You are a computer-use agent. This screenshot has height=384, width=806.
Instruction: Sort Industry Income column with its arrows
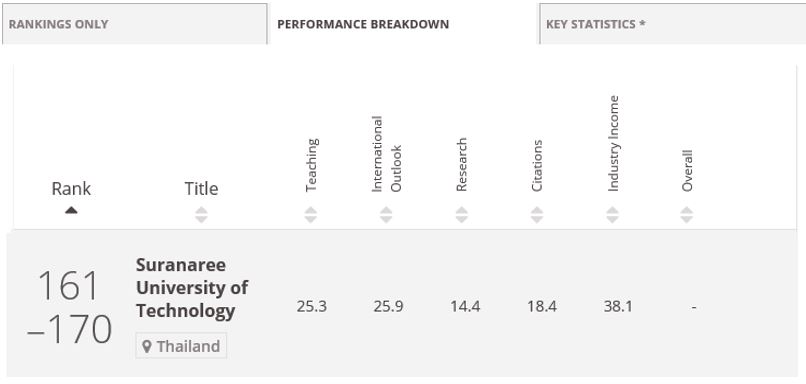click(612, 214)
